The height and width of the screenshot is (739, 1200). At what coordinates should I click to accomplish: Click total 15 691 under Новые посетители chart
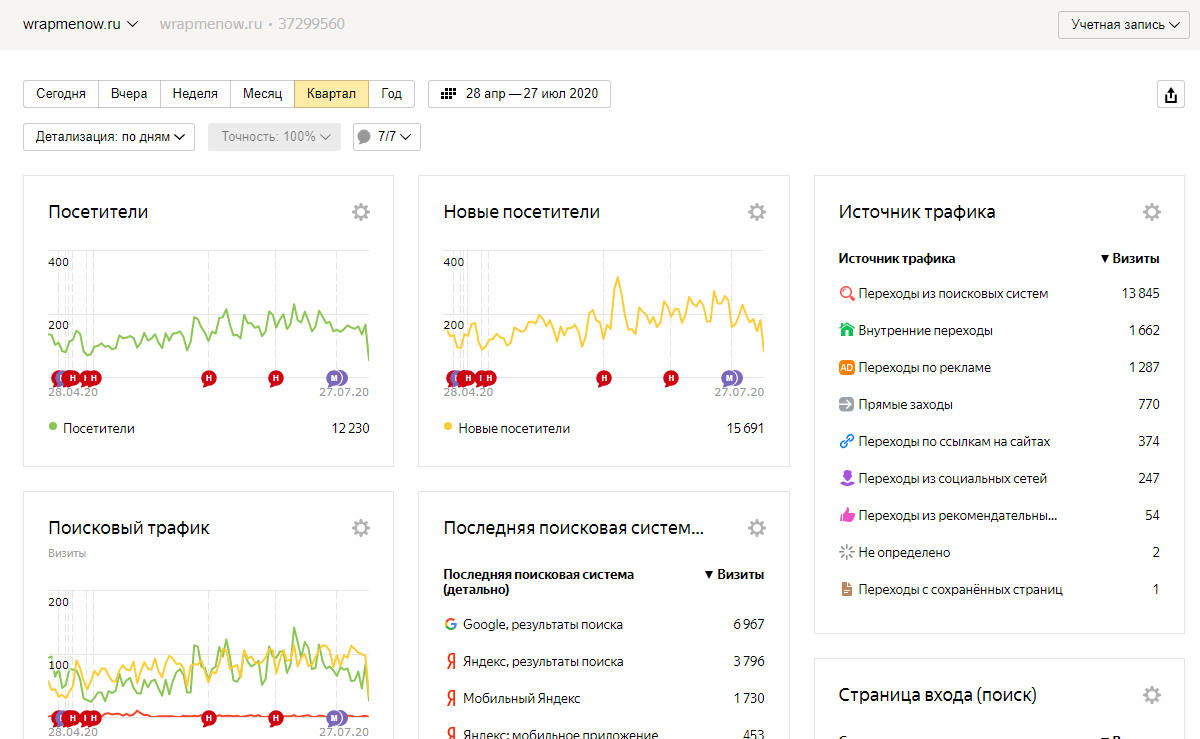coord(745,428)
